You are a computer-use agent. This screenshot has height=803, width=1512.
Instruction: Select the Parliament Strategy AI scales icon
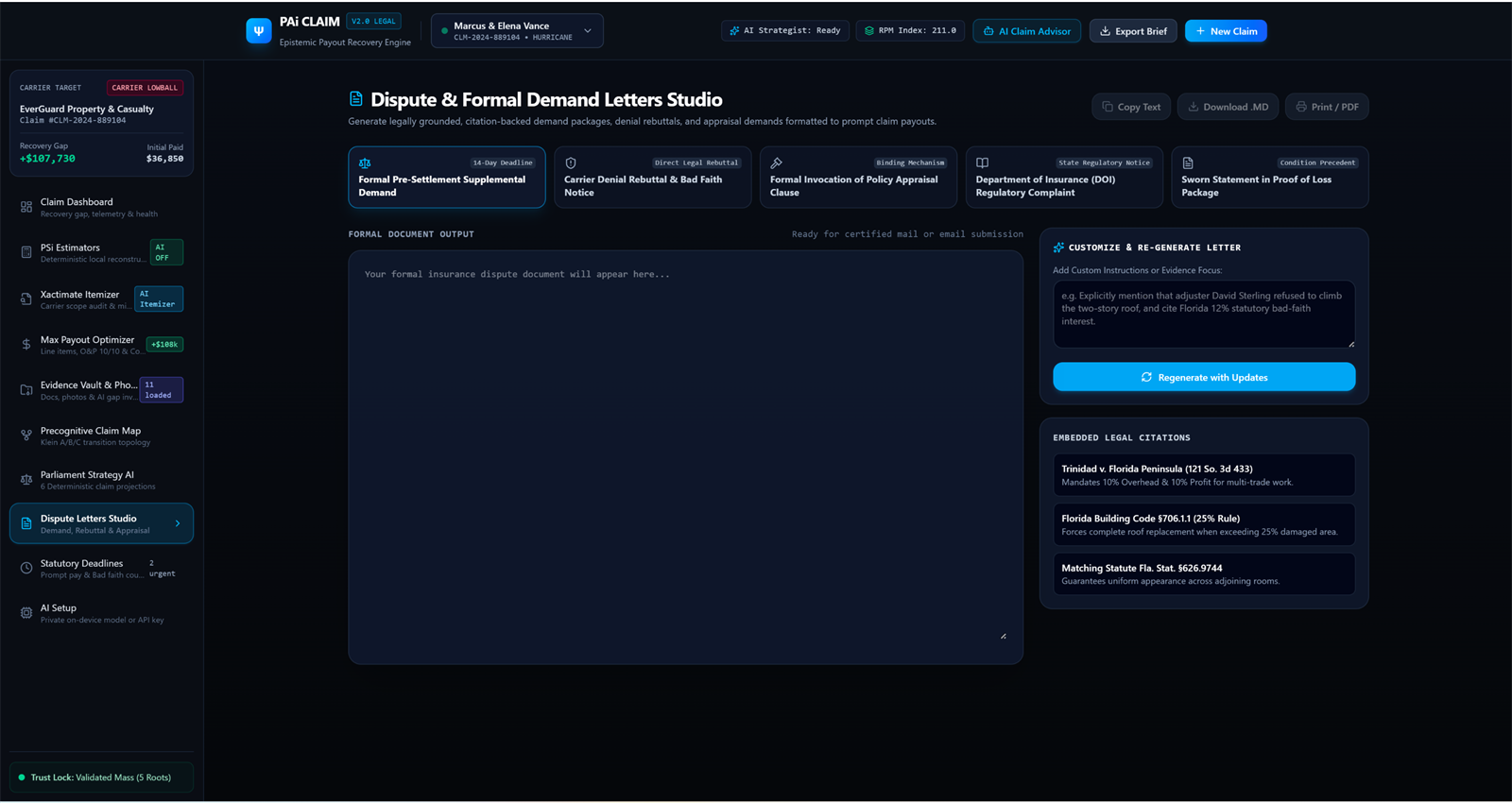[x=26, y=480]
